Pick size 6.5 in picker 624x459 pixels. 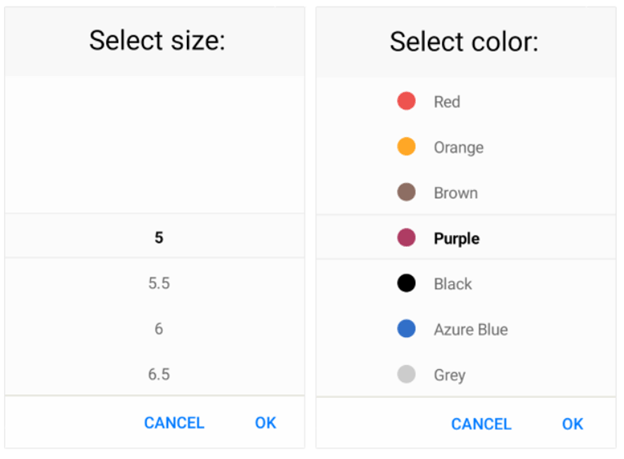pyautogui.click(x=159, y=374)
